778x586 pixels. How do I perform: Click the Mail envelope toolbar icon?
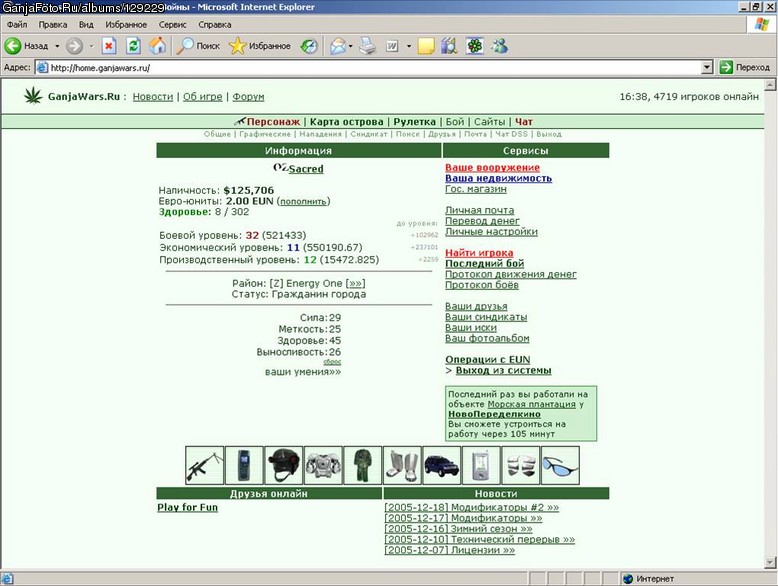338,46
